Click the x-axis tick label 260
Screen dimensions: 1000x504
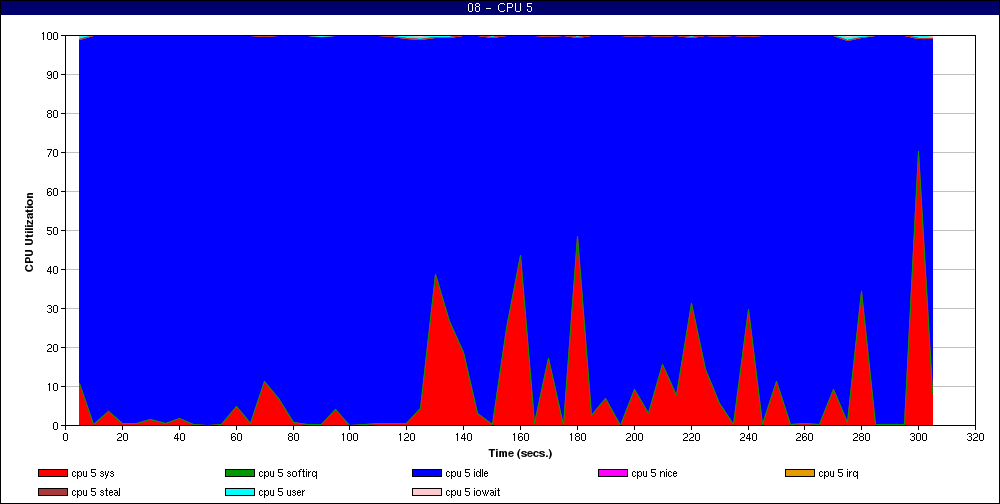point(804,437)
